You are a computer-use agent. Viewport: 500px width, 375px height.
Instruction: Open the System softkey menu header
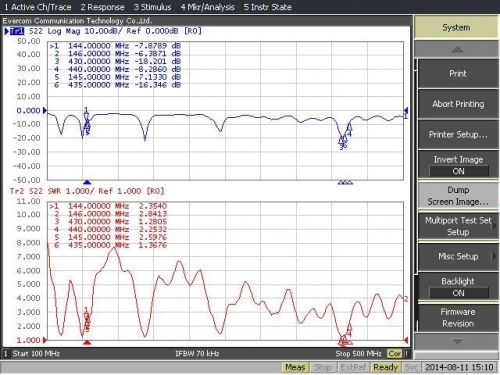tap(456, 27)
